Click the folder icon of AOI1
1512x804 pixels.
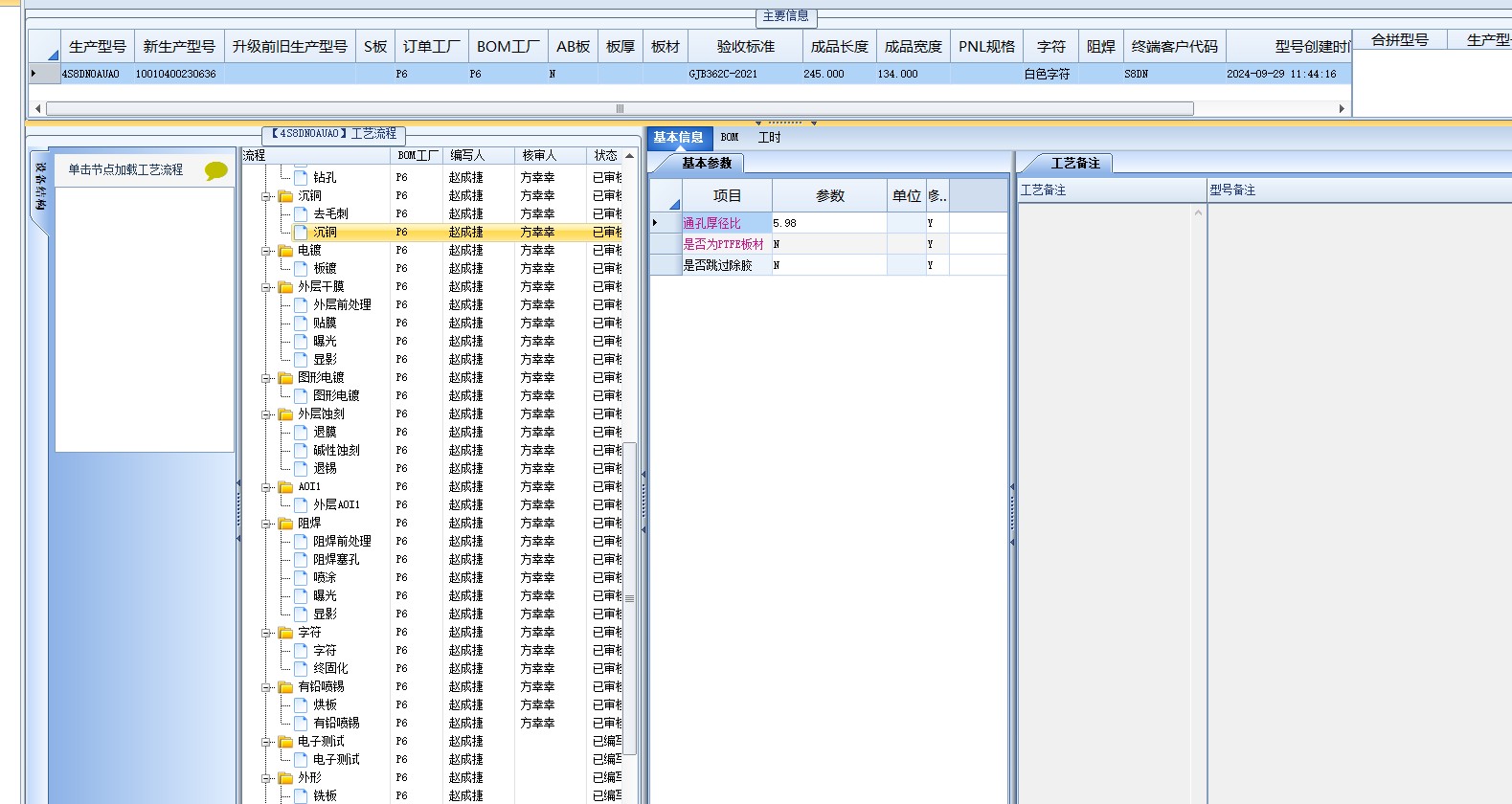(x=285, y=487)
